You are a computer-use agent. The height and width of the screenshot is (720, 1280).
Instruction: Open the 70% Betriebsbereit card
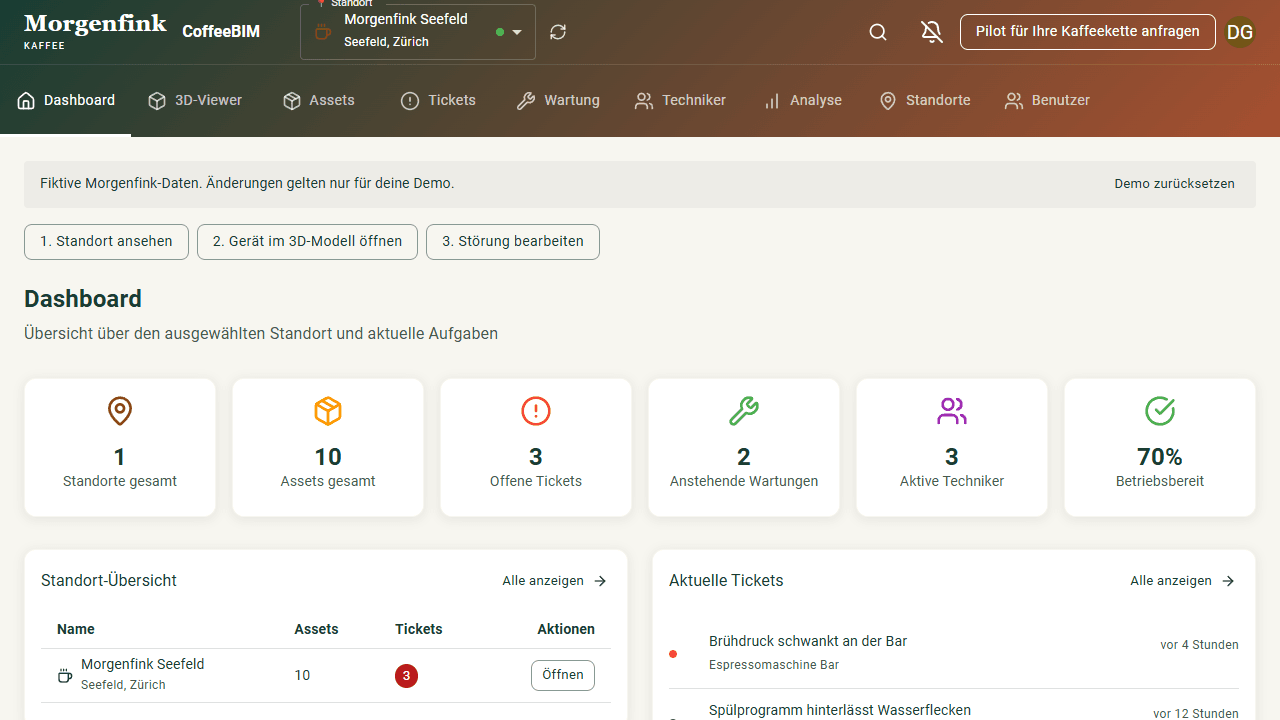point(1160,448)
